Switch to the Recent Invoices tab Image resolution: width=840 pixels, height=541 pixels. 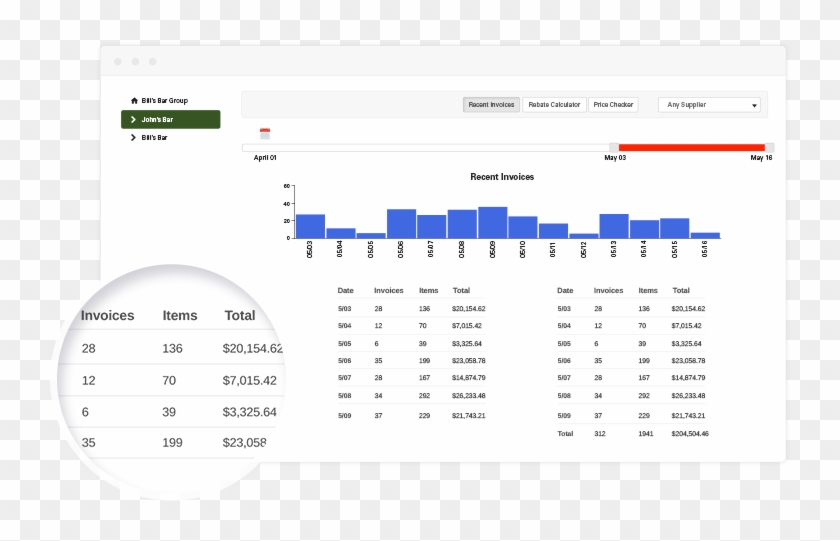click(491, 105)
